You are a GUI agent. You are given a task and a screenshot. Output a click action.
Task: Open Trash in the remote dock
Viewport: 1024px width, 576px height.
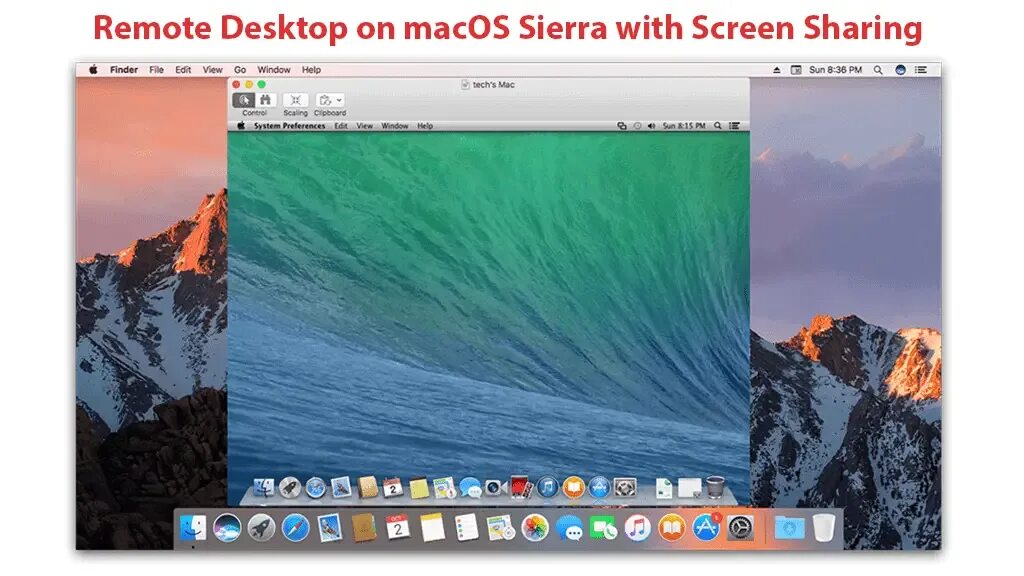click(716, 487)
